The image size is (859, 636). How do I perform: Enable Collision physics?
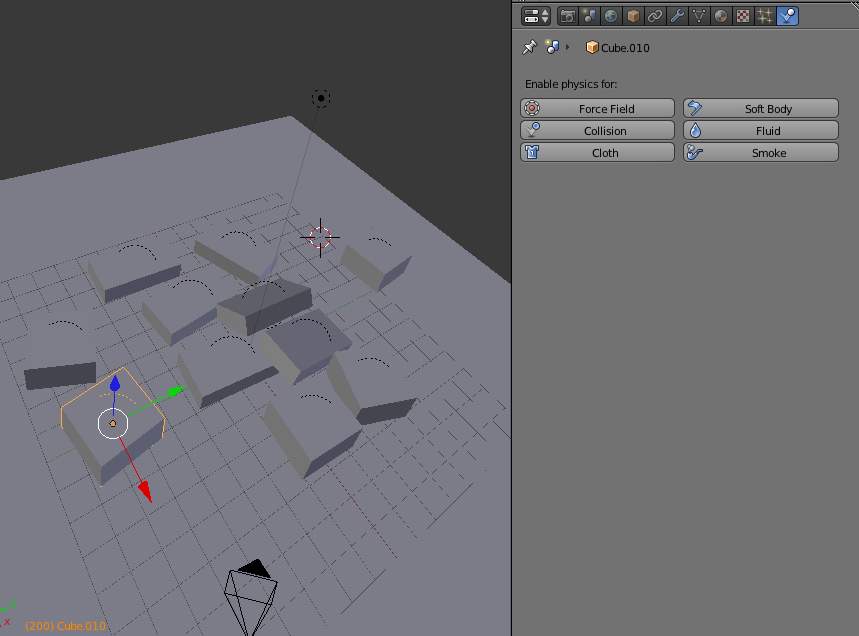597,130
